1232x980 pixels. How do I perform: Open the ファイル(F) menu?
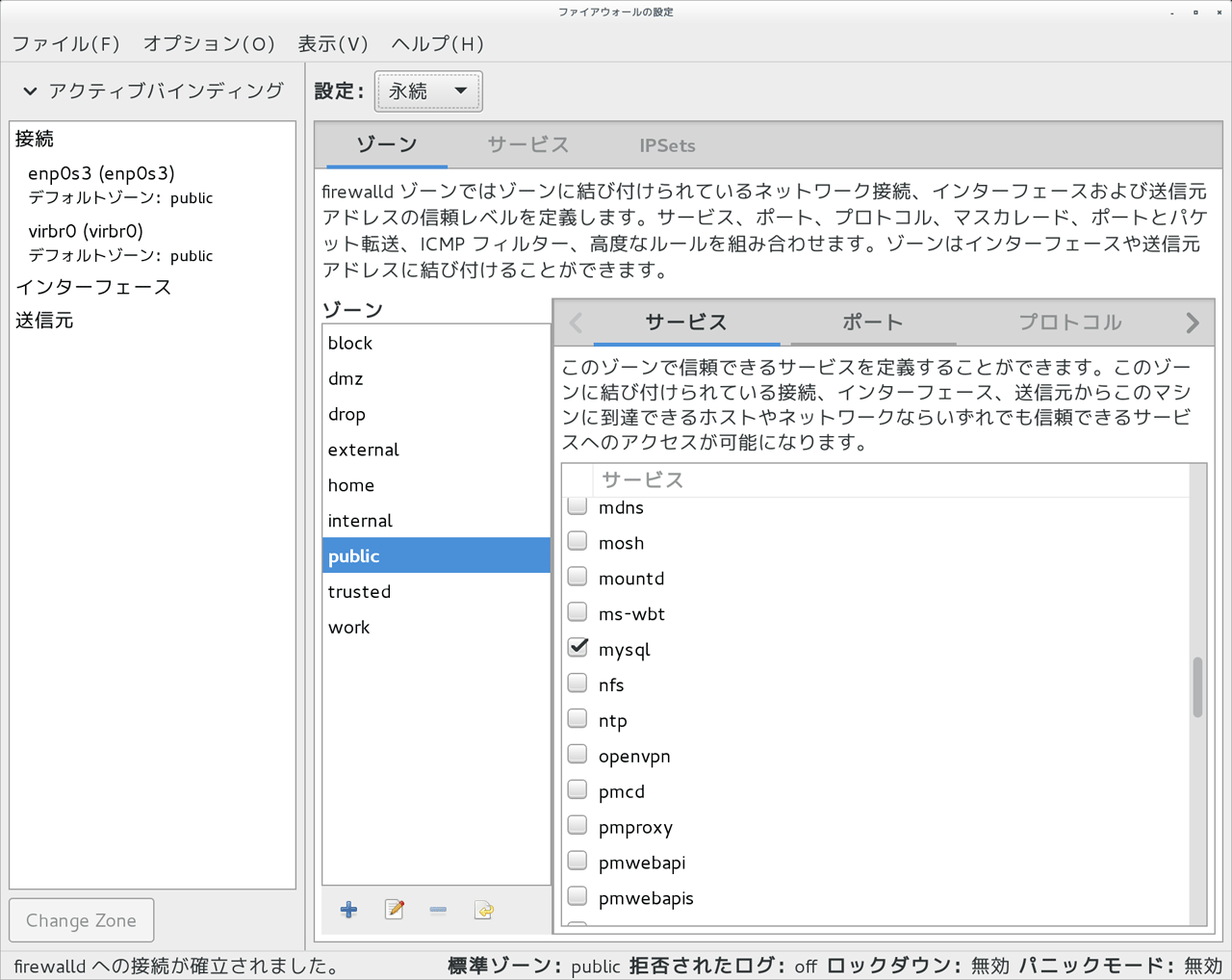click(x=66, y=43)
